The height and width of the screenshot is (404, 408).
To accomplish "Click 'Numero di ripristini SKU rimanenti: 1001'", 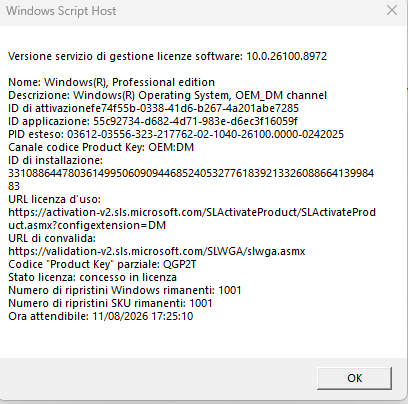I will coord(110,303).
